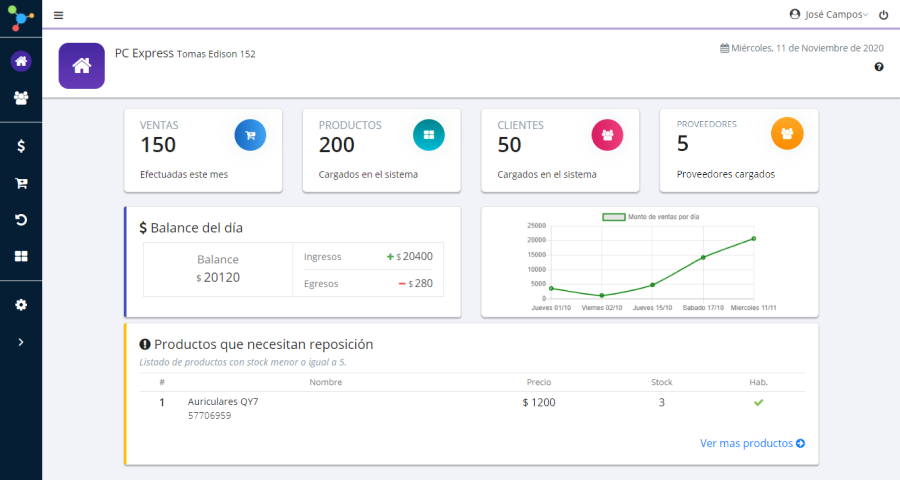The image size is (900, 480).
Task: Click the 'Ver mas productos' link
Action: pos(752,443)
